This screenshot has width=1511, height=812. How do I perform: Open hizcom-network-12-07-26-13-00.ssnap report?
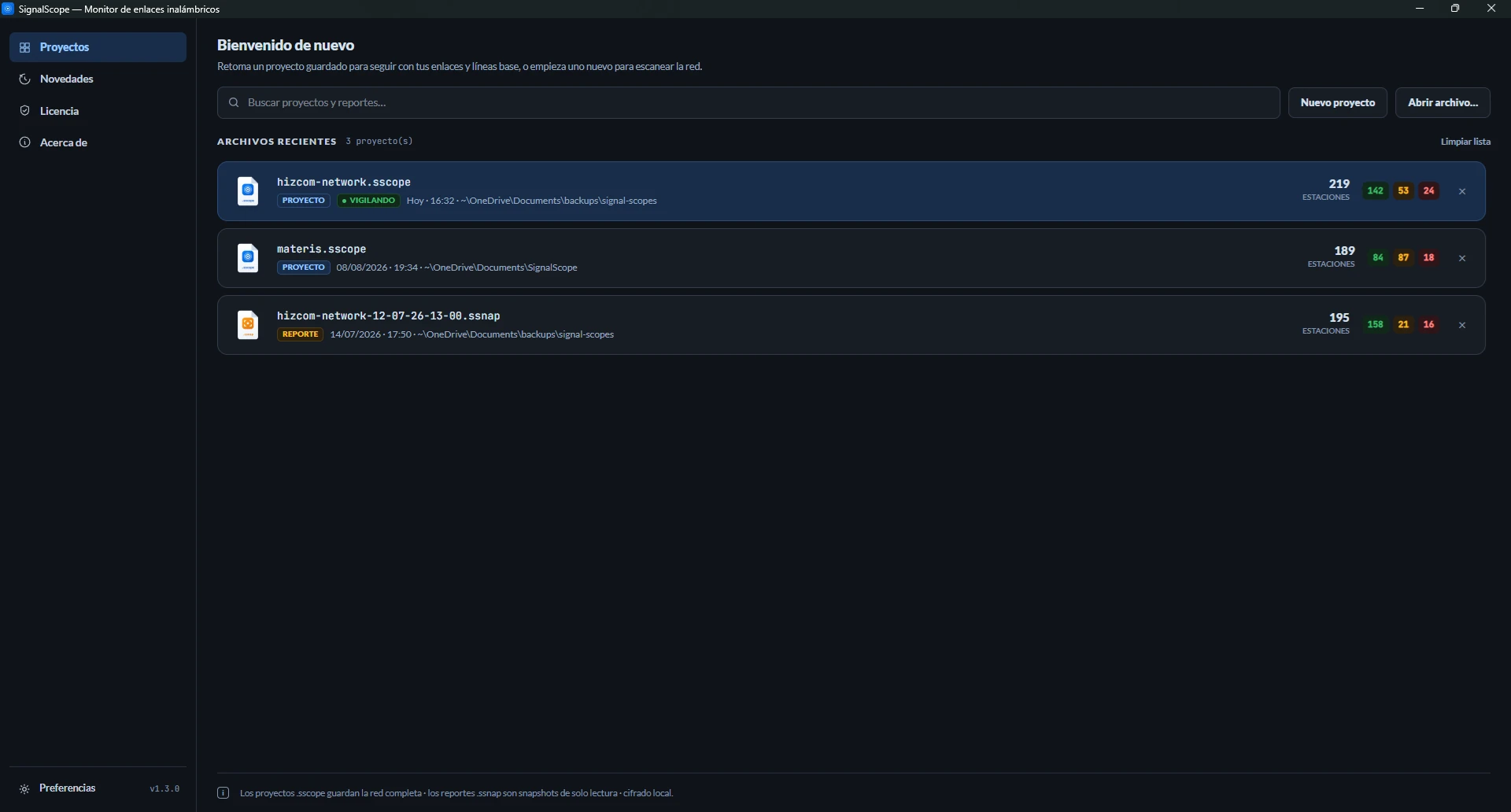pos(389,316)
